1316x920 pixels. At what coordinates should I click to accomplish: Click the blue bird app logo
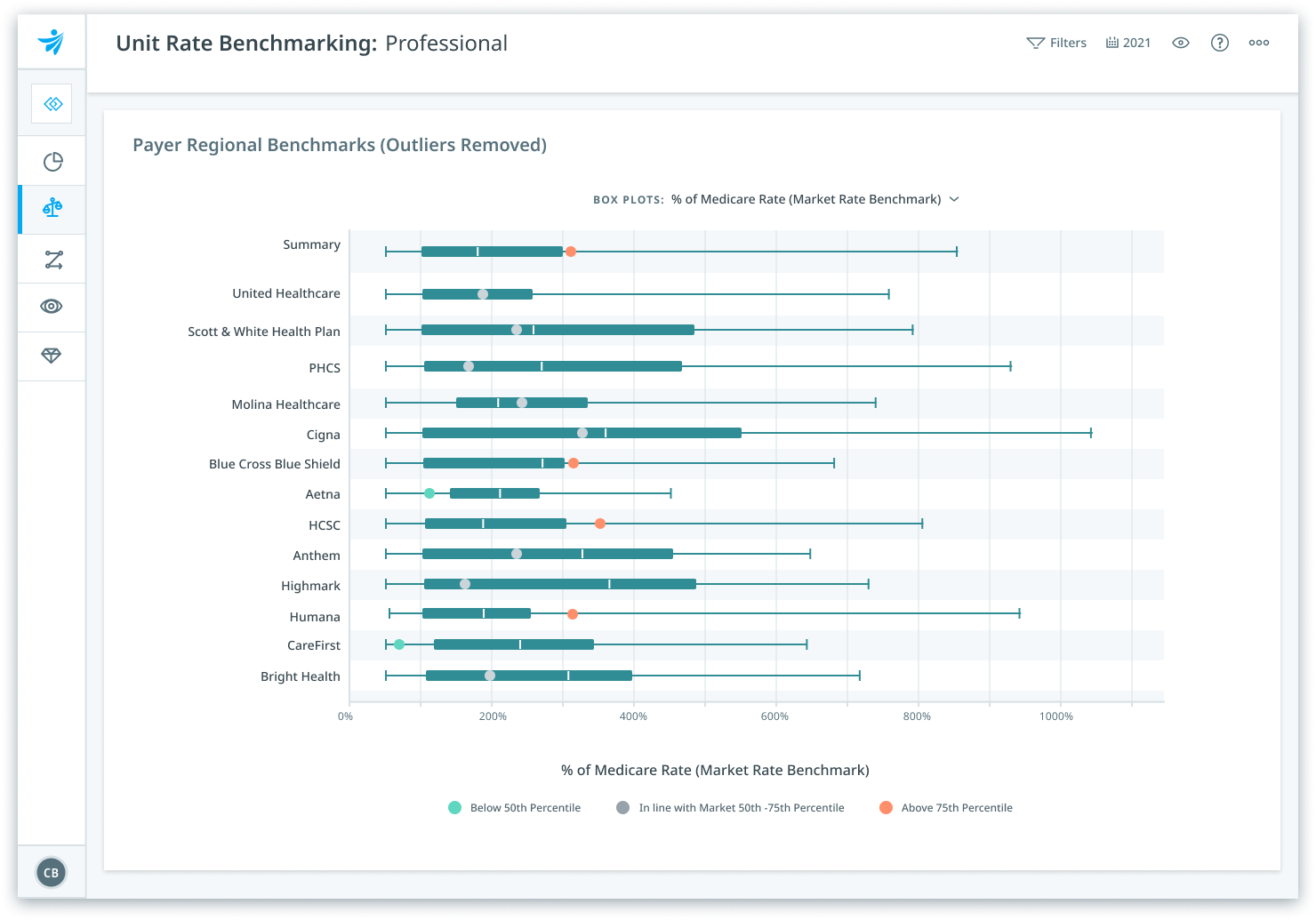coord(52,42)
